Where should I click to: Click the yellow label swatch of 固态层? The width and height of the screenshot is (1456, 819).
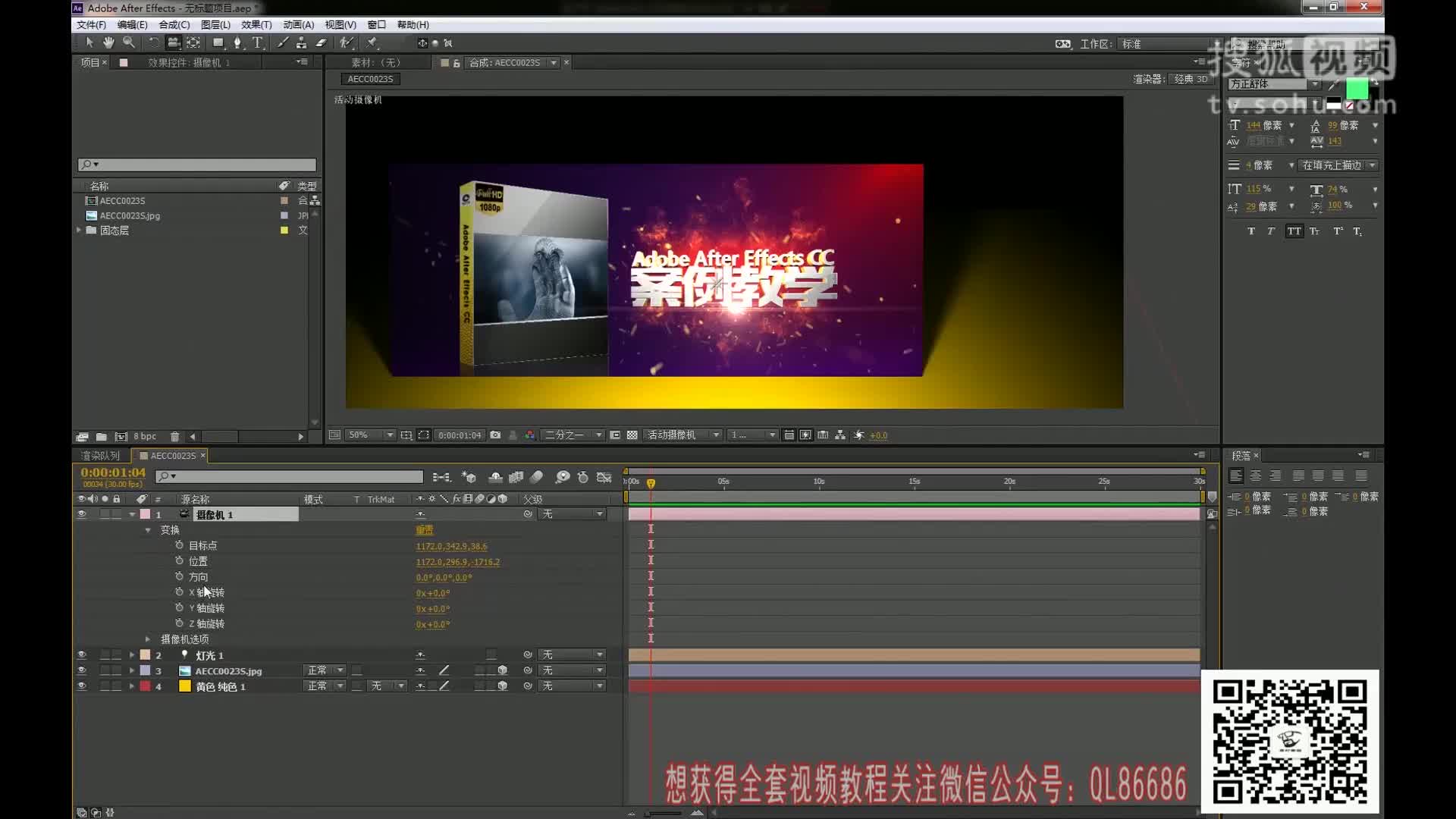284,231
